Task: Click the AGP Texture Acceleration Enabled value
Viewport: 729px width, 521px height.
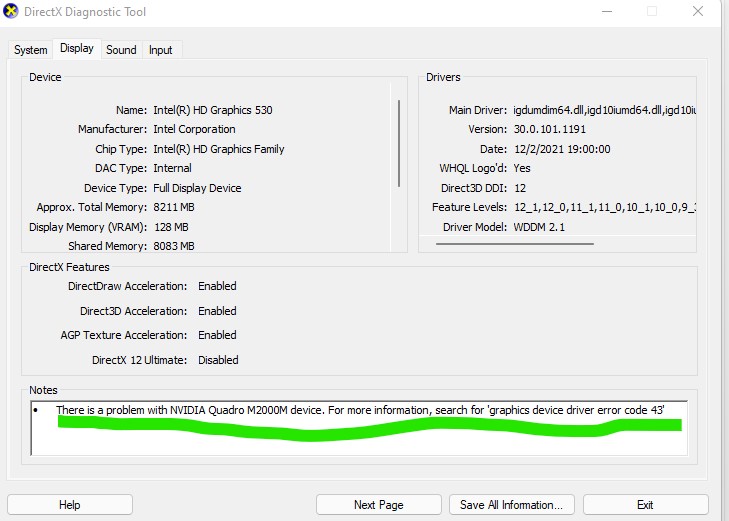Action: [x=217, y=335]
